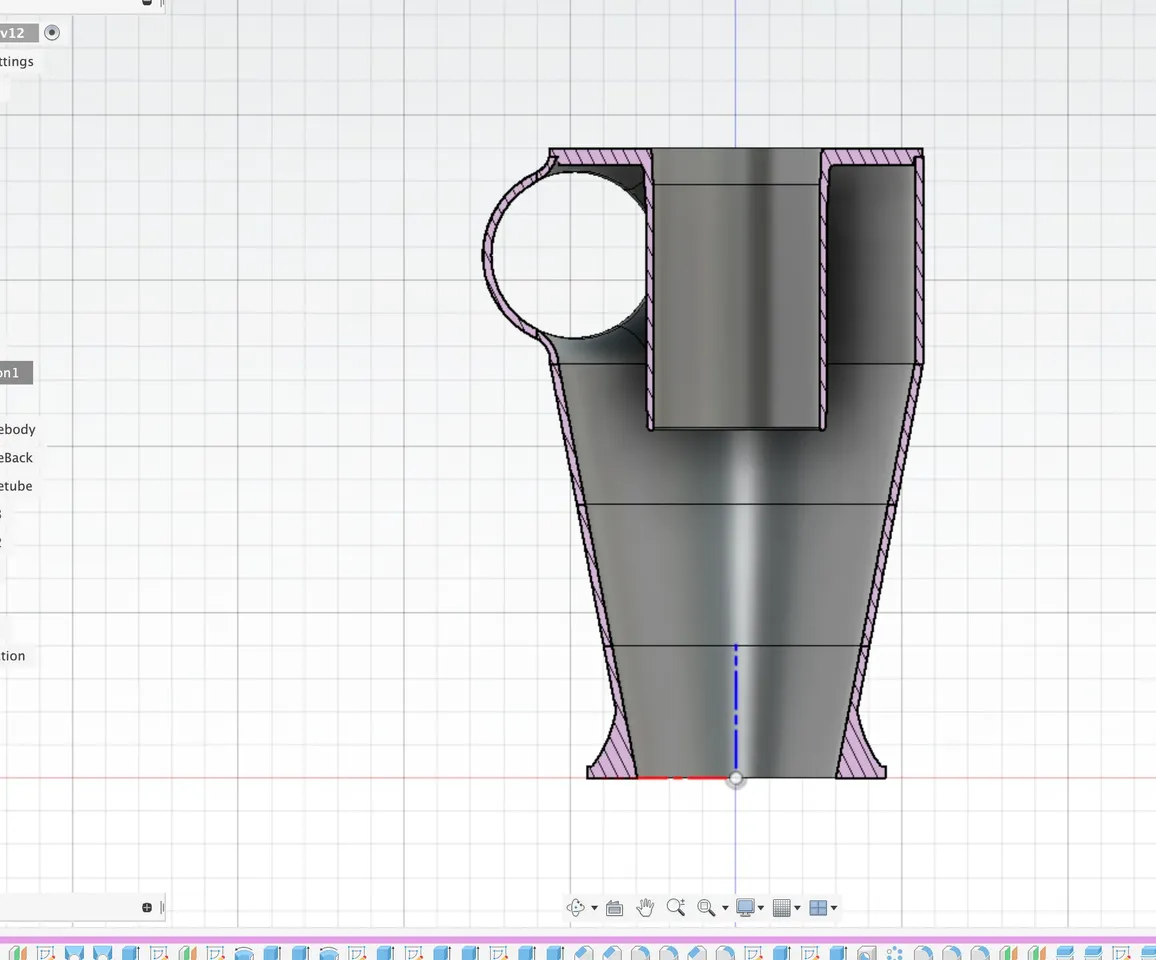Choose the Zoom magnifier with plus-minus
The width and height of the screenshot is (1156, 960).
click(676, 908)
